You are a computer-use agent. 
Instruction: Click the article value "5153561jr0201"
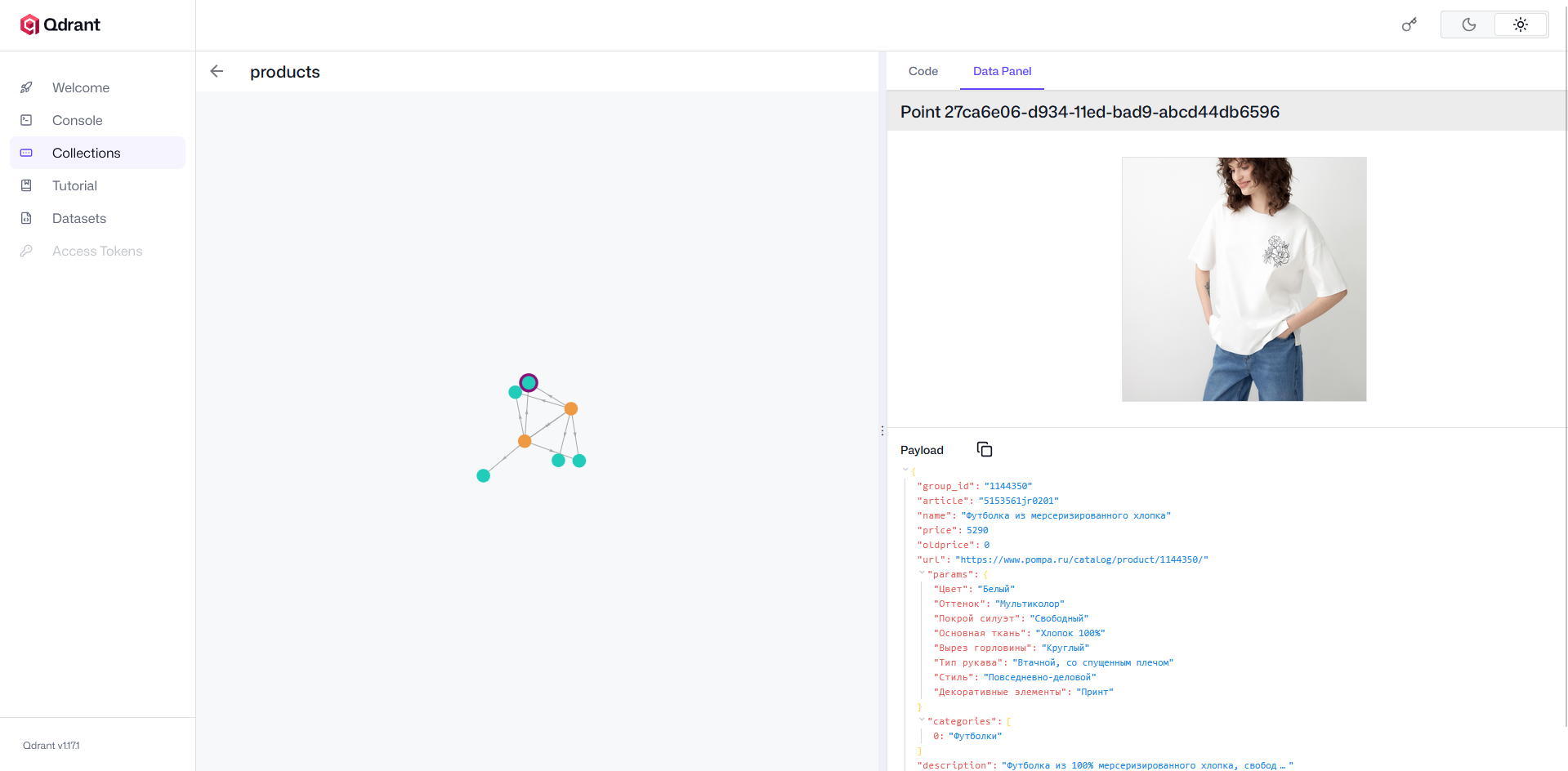(x=1018, y=501)
